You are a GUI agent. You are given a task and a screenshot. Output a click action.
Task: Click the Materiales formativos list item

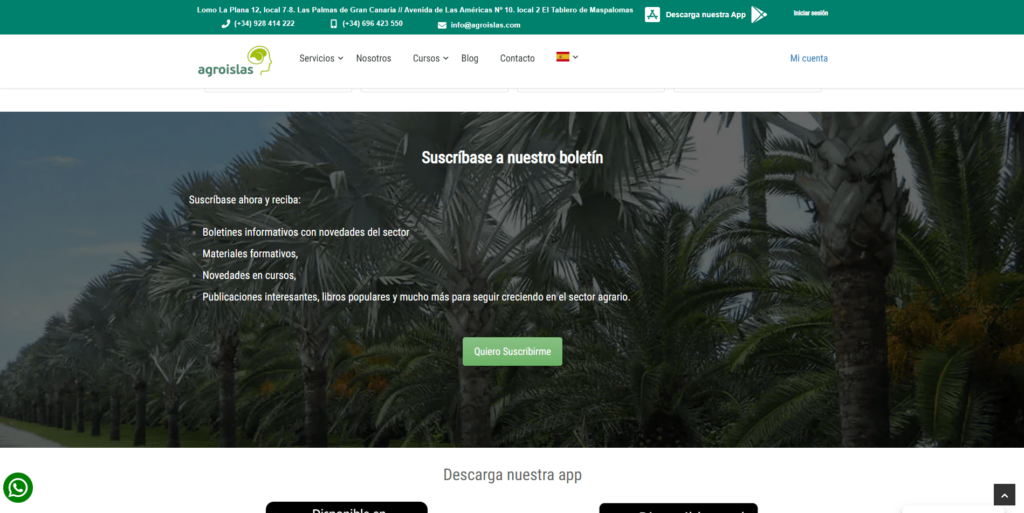(x=249, y=253)
